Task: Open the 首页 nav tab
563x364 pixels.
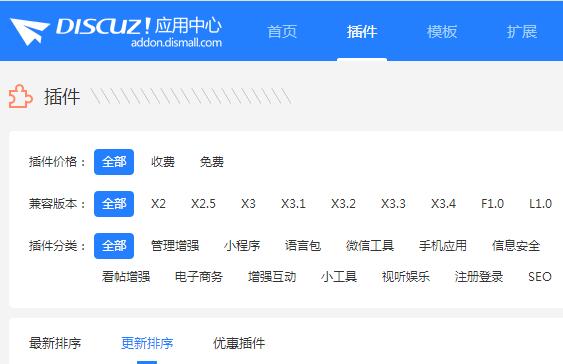Action: click(282, 32)
